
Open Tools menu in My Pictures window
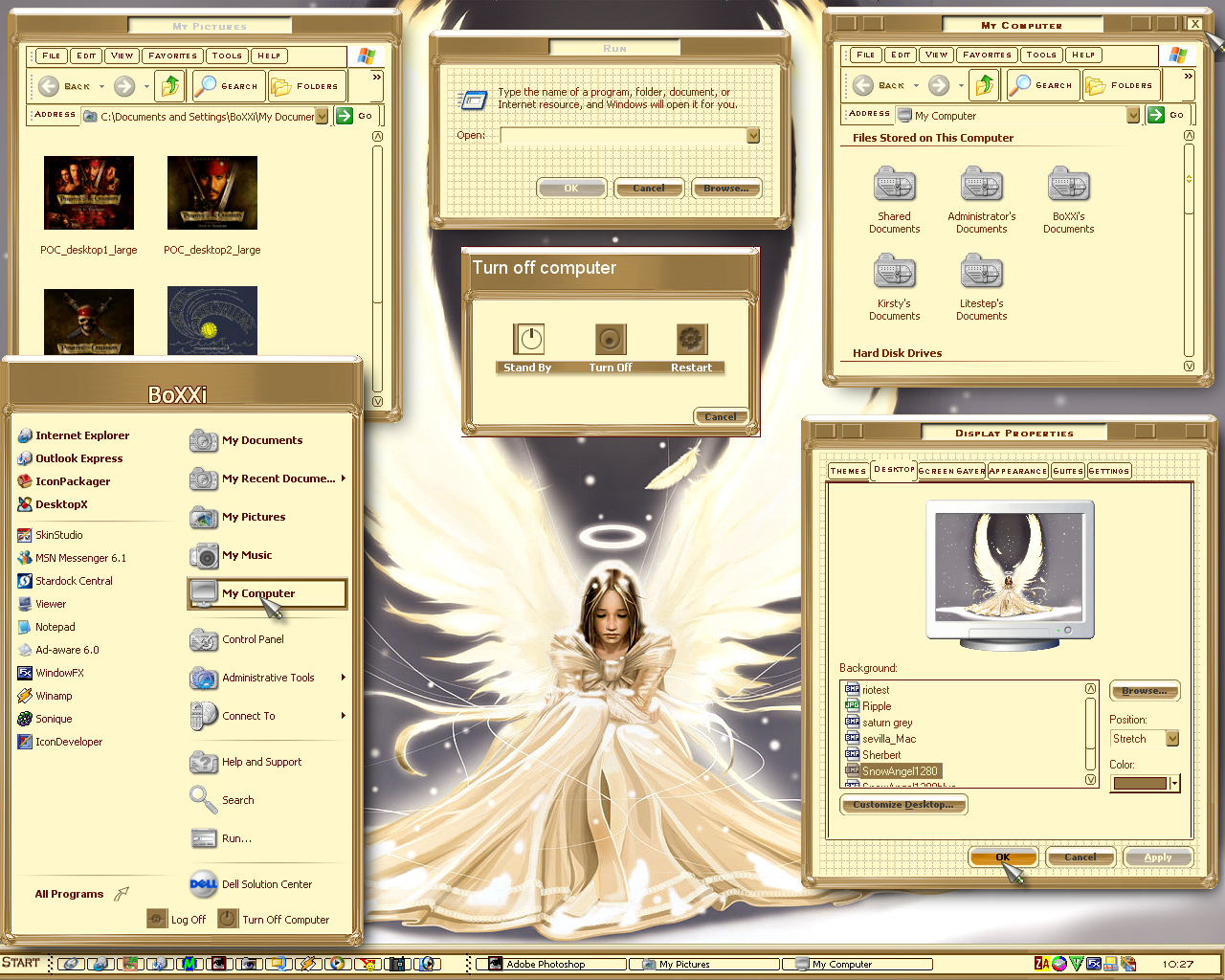coord(227,56)
